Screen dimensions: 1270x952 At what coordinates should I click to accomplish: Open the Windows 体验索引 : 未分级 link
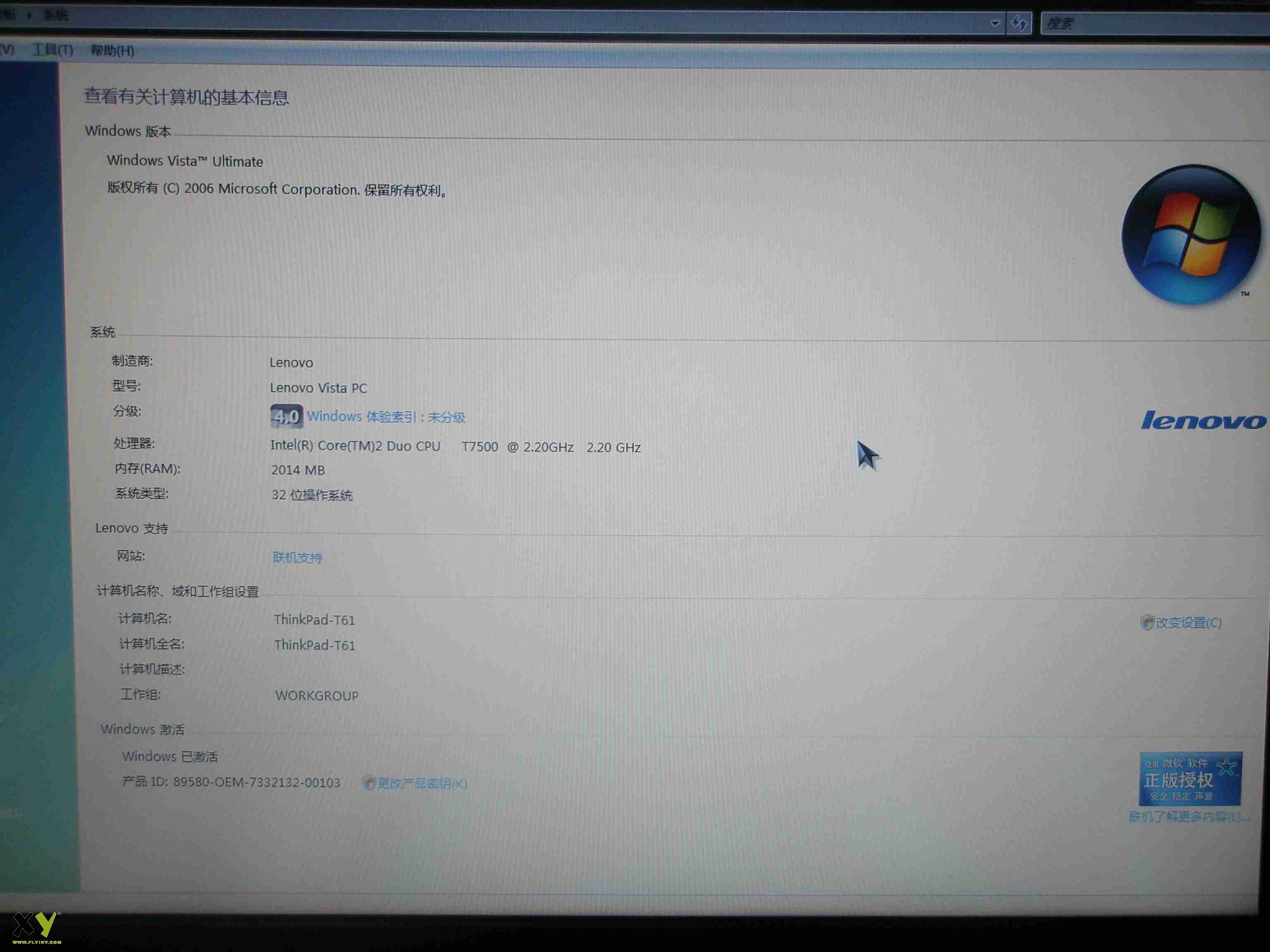[x=387, y=417]
